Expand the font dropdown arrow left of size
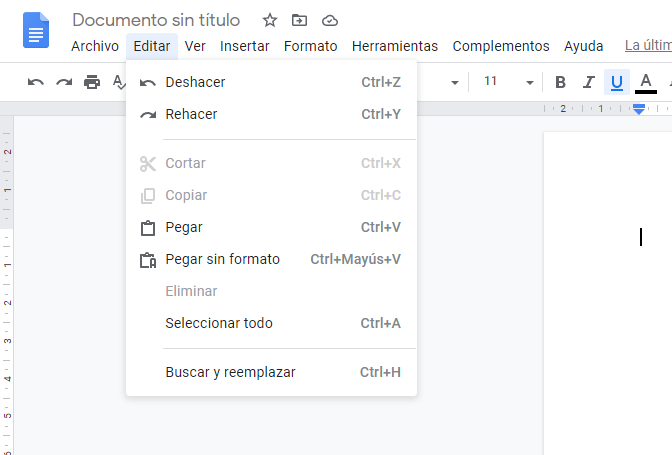The width and height of the screenshot is (672, 455). tap(455, 82)
